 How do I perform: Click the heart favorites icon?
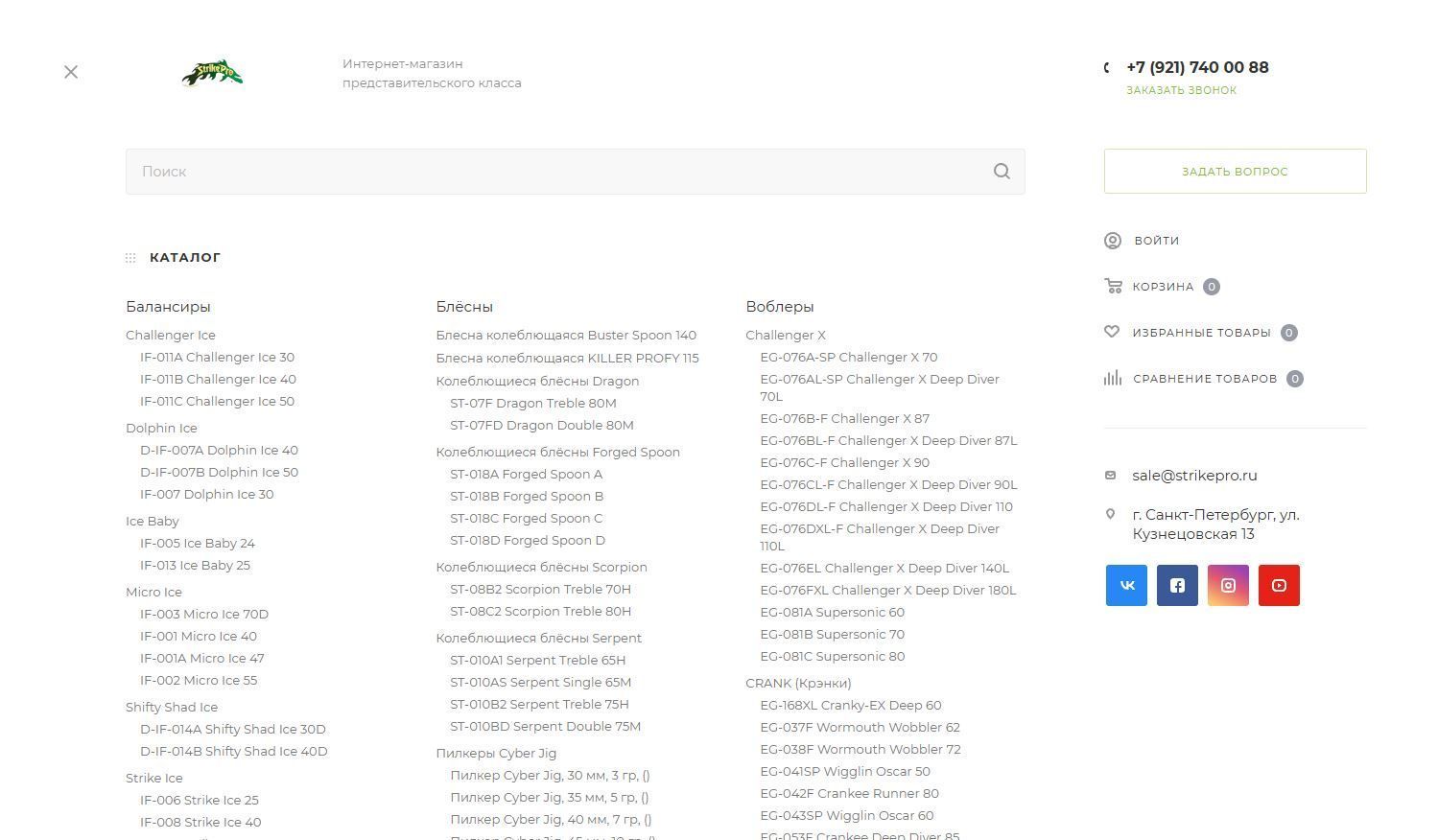(x=1112, y=332)
